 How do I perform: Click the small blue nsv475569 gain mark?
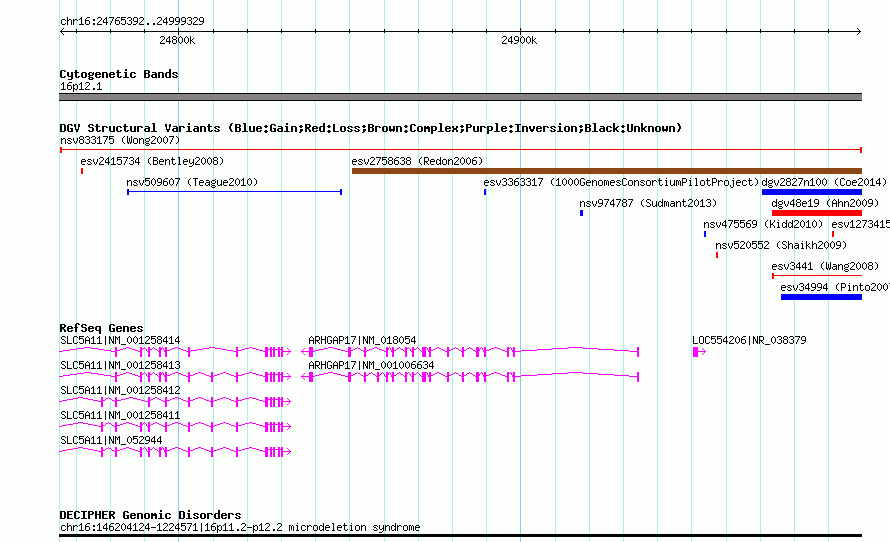pos(705,234)
